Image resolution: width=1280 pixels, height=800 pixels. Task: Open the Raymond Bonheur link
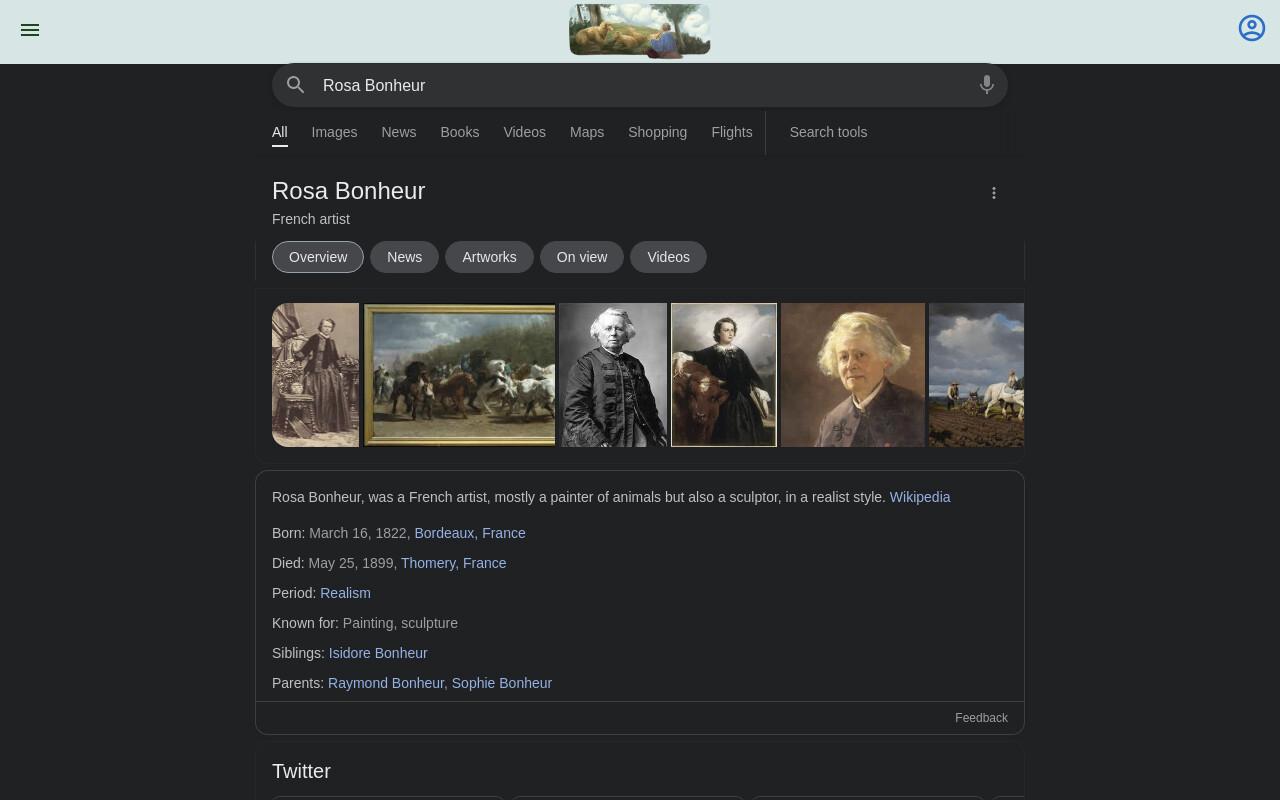(386, 683)
